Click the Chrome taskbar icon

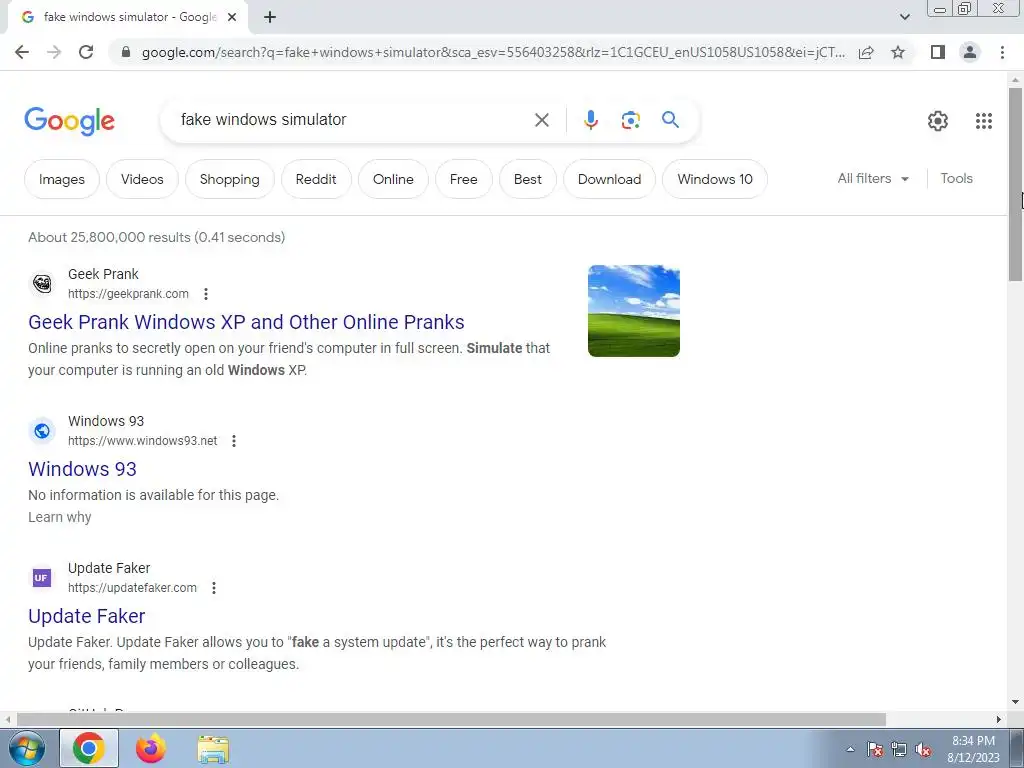coord(89,748)
